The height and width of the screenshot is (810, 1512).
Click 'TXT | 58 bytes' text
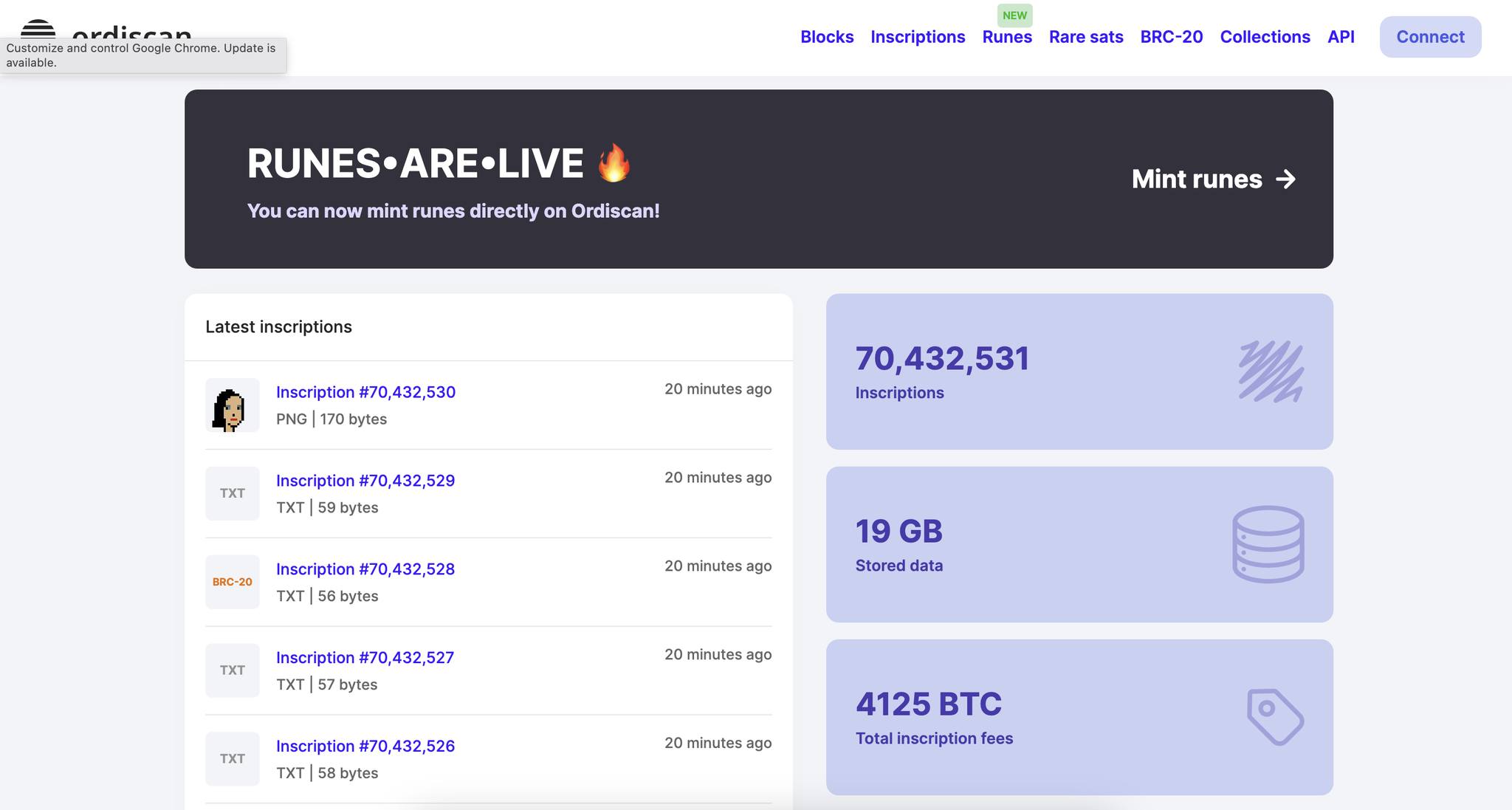click(327, 774)
